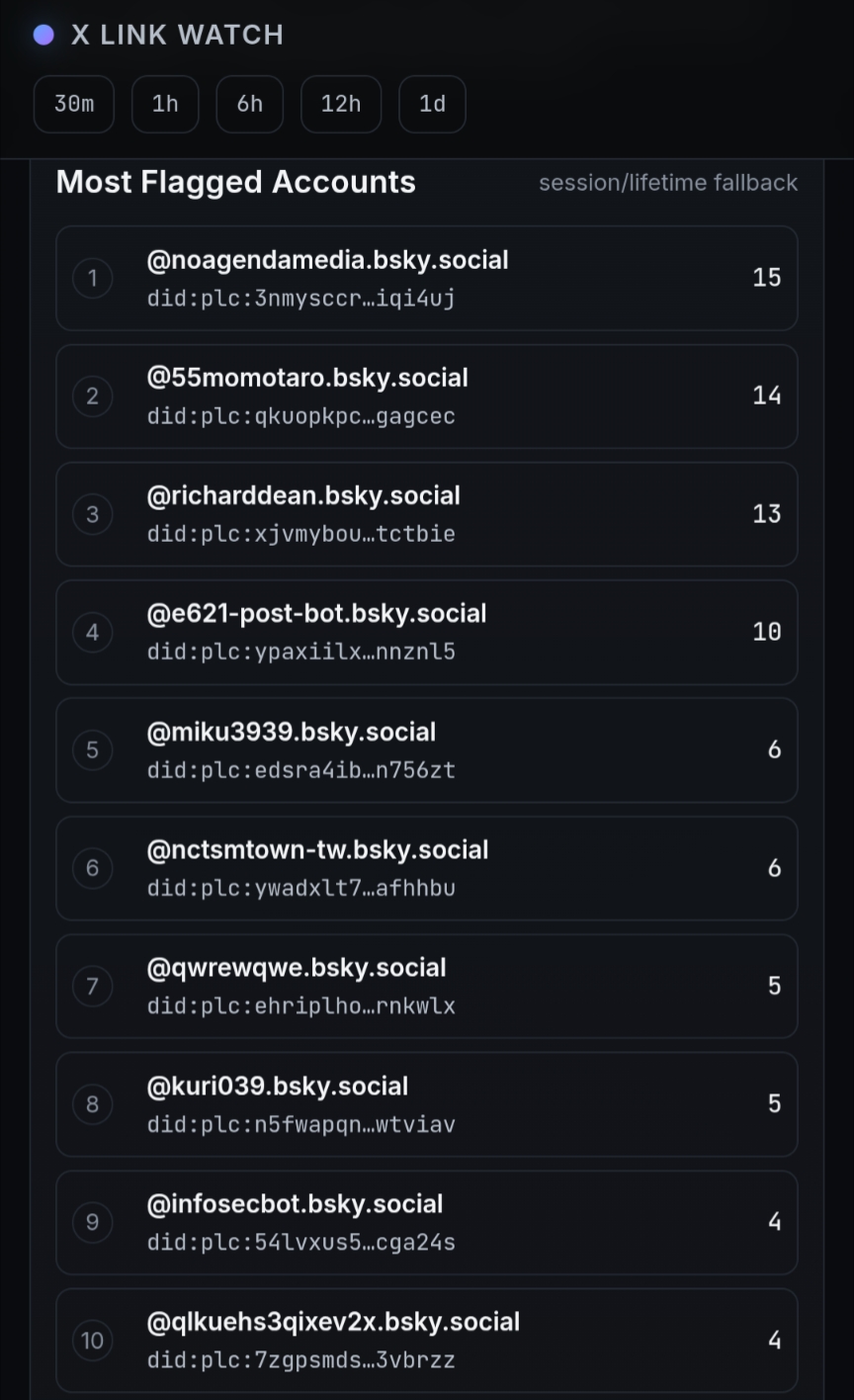Switch to the 1h time range
Image resolution: width=854 pixels, height=1400 pixels.
point(165,104)
